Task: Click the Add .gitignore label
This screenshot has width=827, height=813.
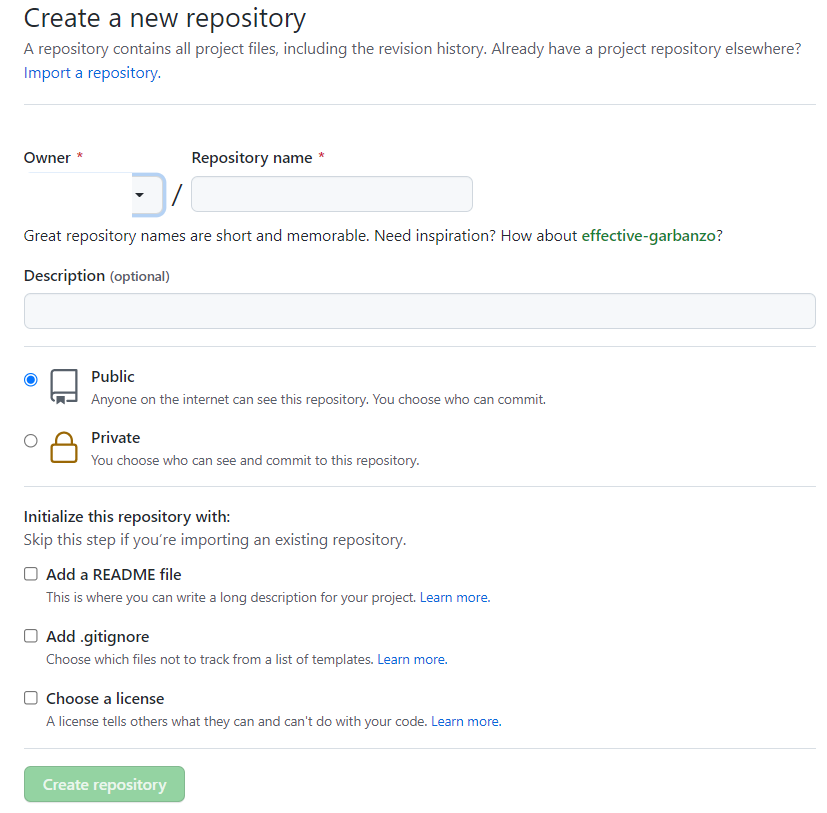Action: coord(98,637)
